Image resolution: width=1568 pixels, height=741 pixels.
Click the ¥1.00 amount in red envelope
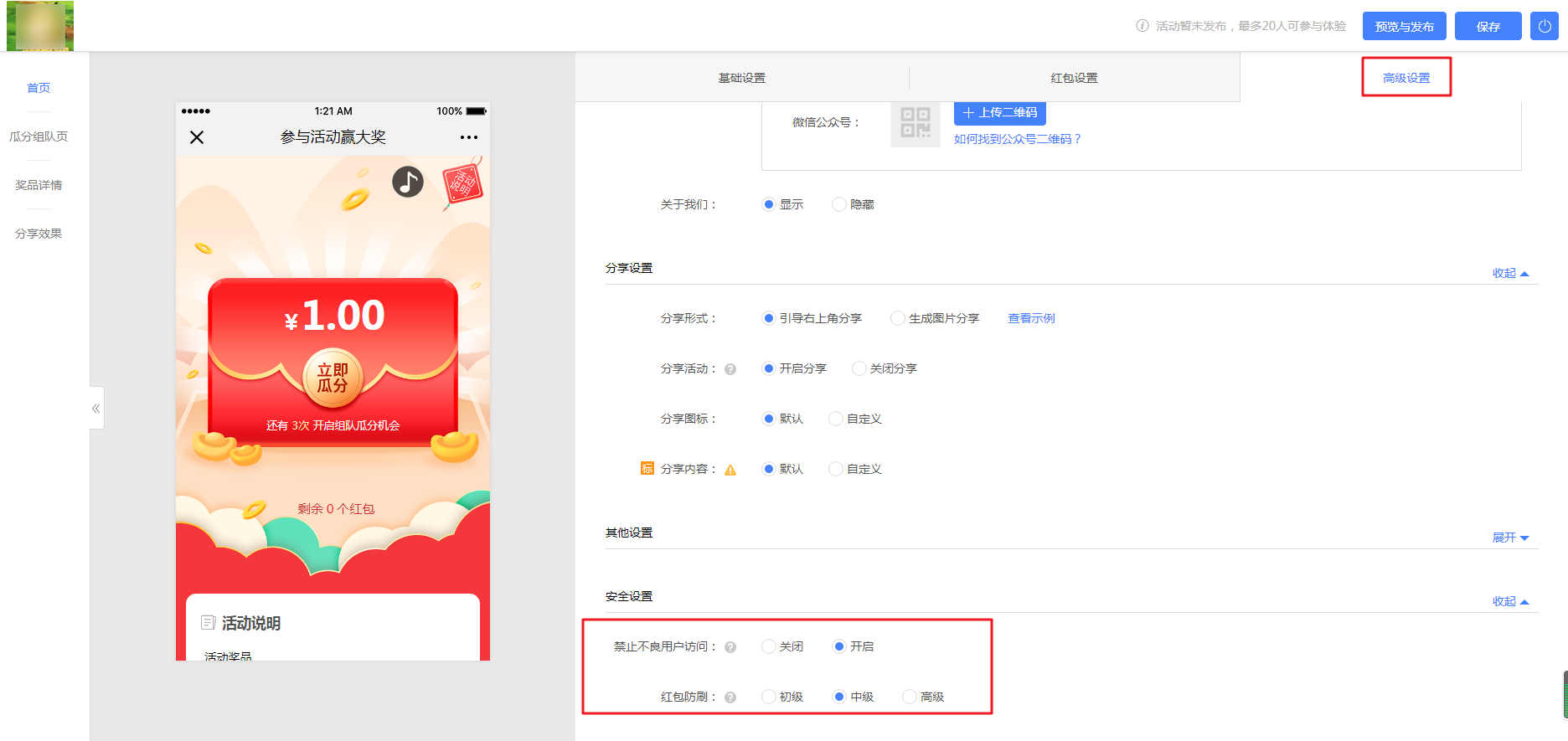coord(335,316)
